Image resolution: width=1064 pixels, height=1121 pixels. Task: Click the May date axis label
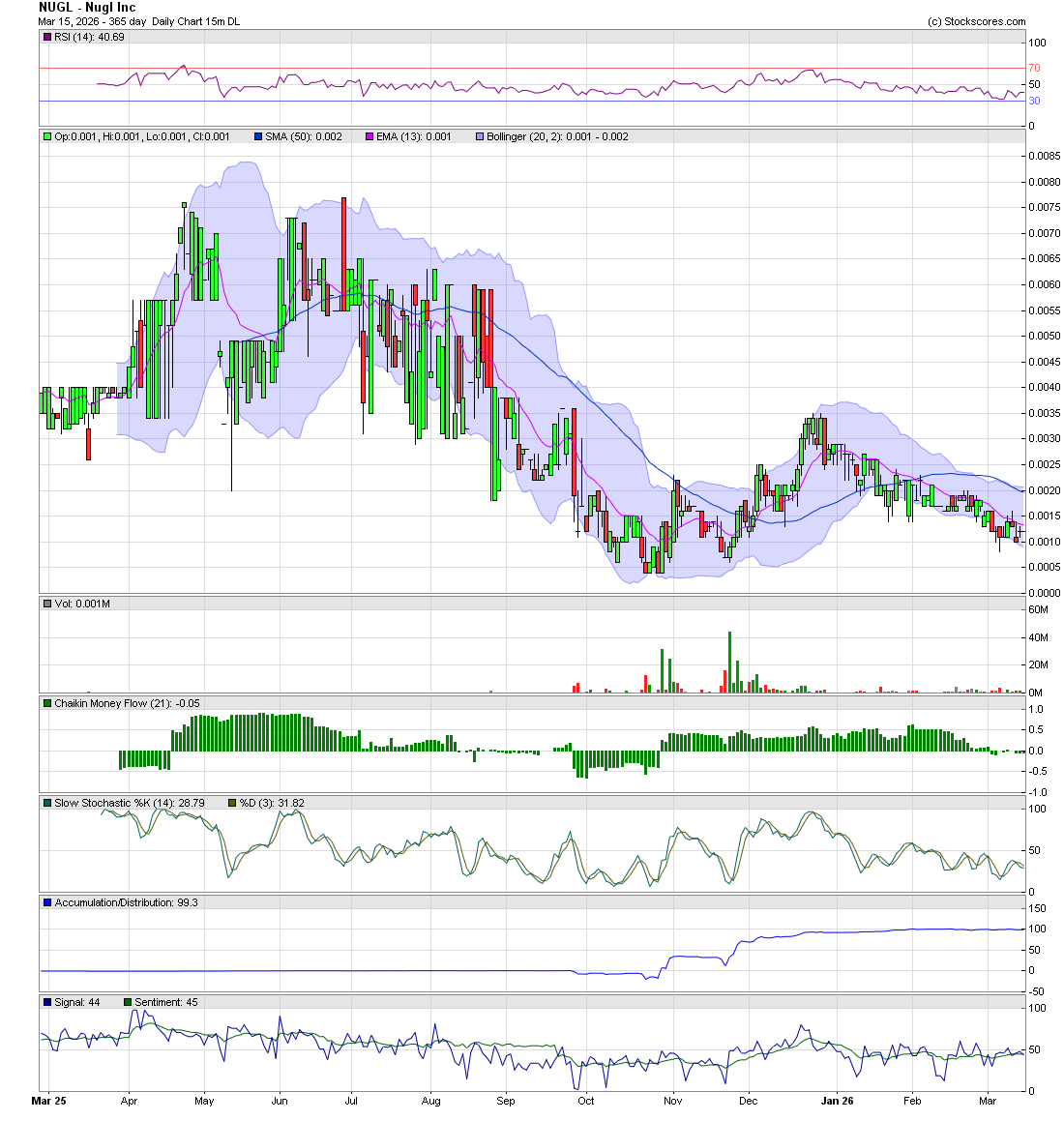point(204,1101)
